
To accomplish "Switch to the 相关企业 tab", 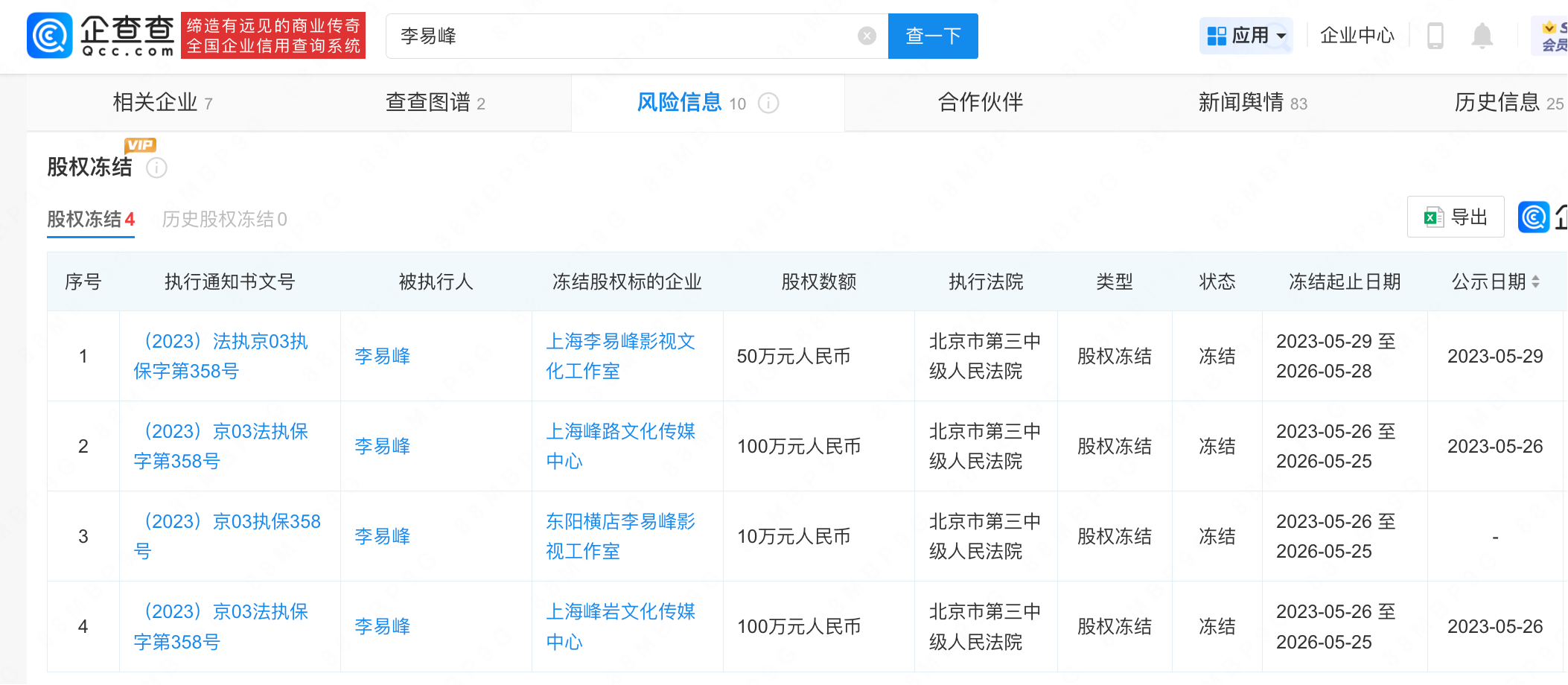I will (x=162, y=103).
